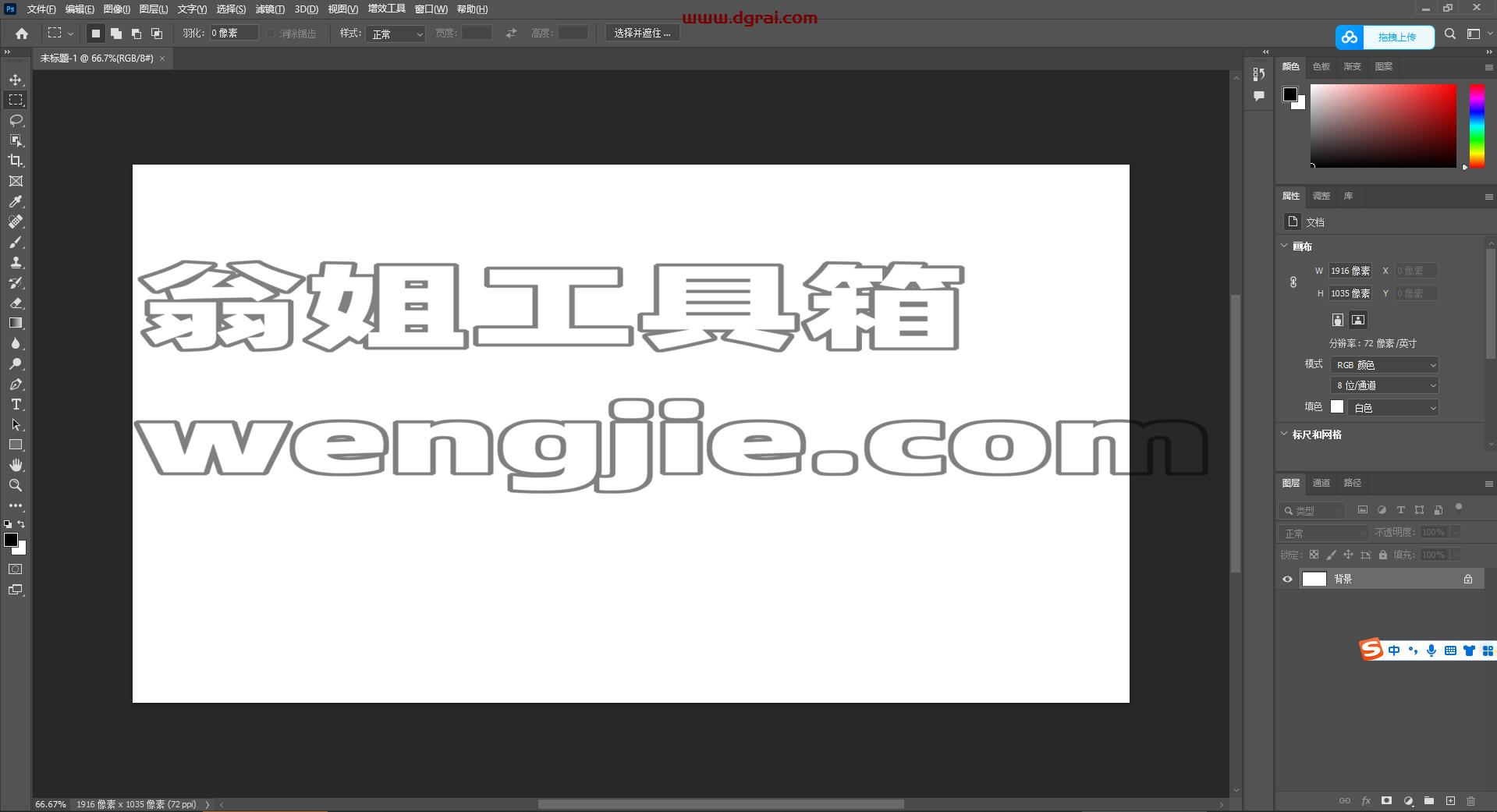Hide the 背景 layer visibility eye
This screenshot has height=812, width=1497.
click(1287, 579)
